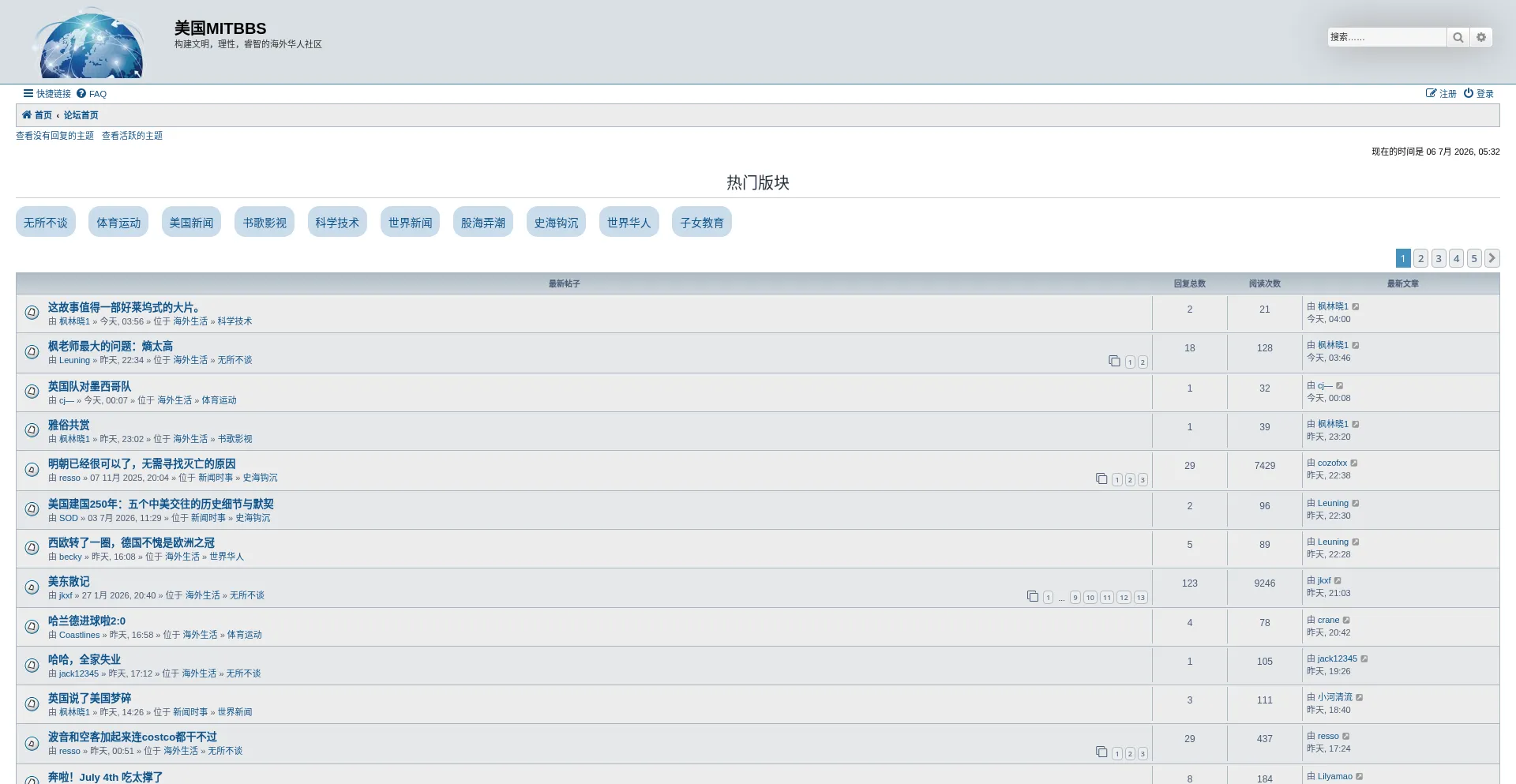This screenshot has width=1516, height=784.
Task: Jump to latest post by 枫林晓1 in first row
Action: click(1356, 306)
